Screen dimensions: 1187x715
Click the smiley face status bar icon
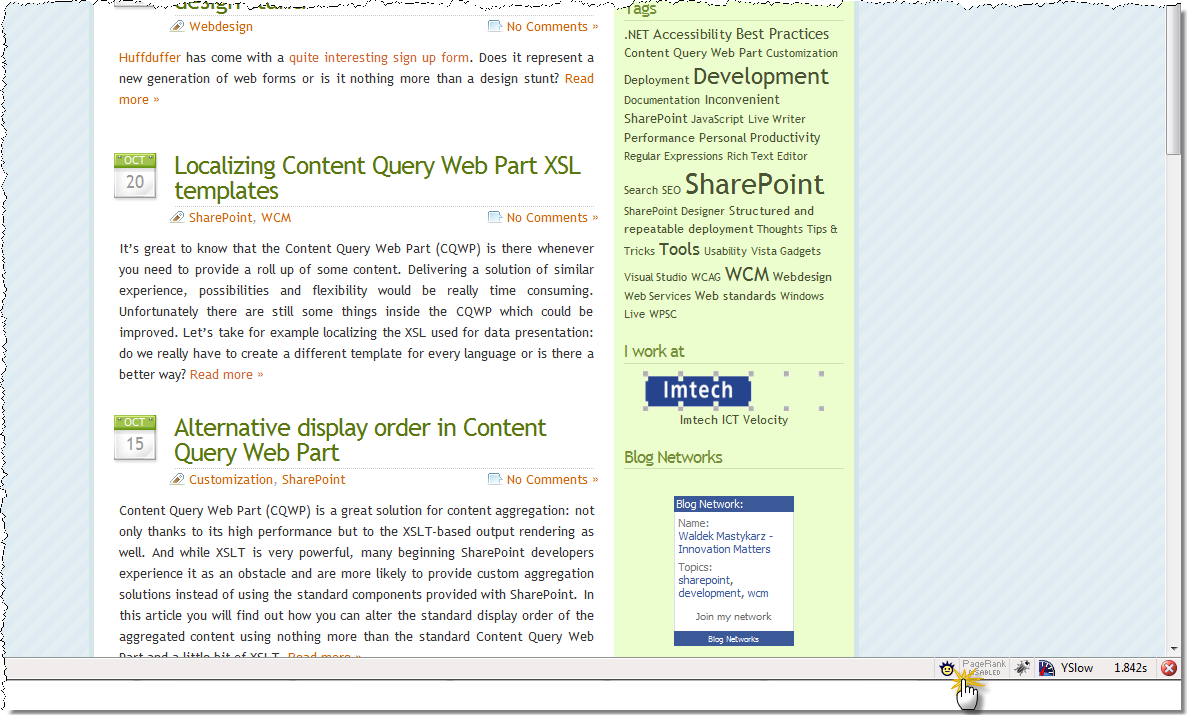(x=946, y=668)
